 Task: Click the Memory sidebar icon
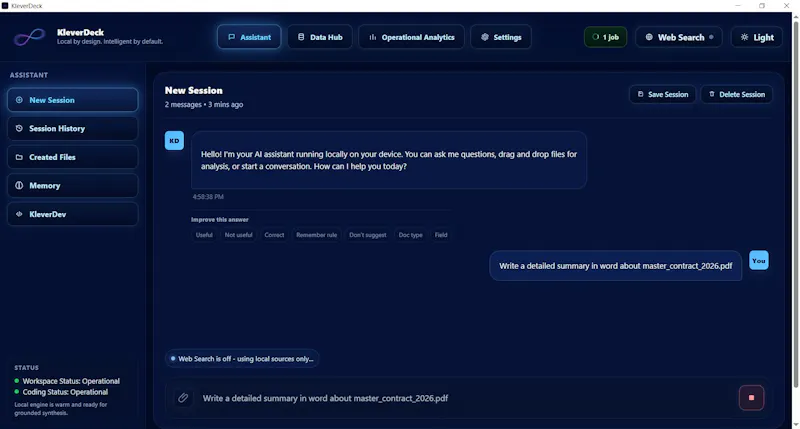pos(19,186)
